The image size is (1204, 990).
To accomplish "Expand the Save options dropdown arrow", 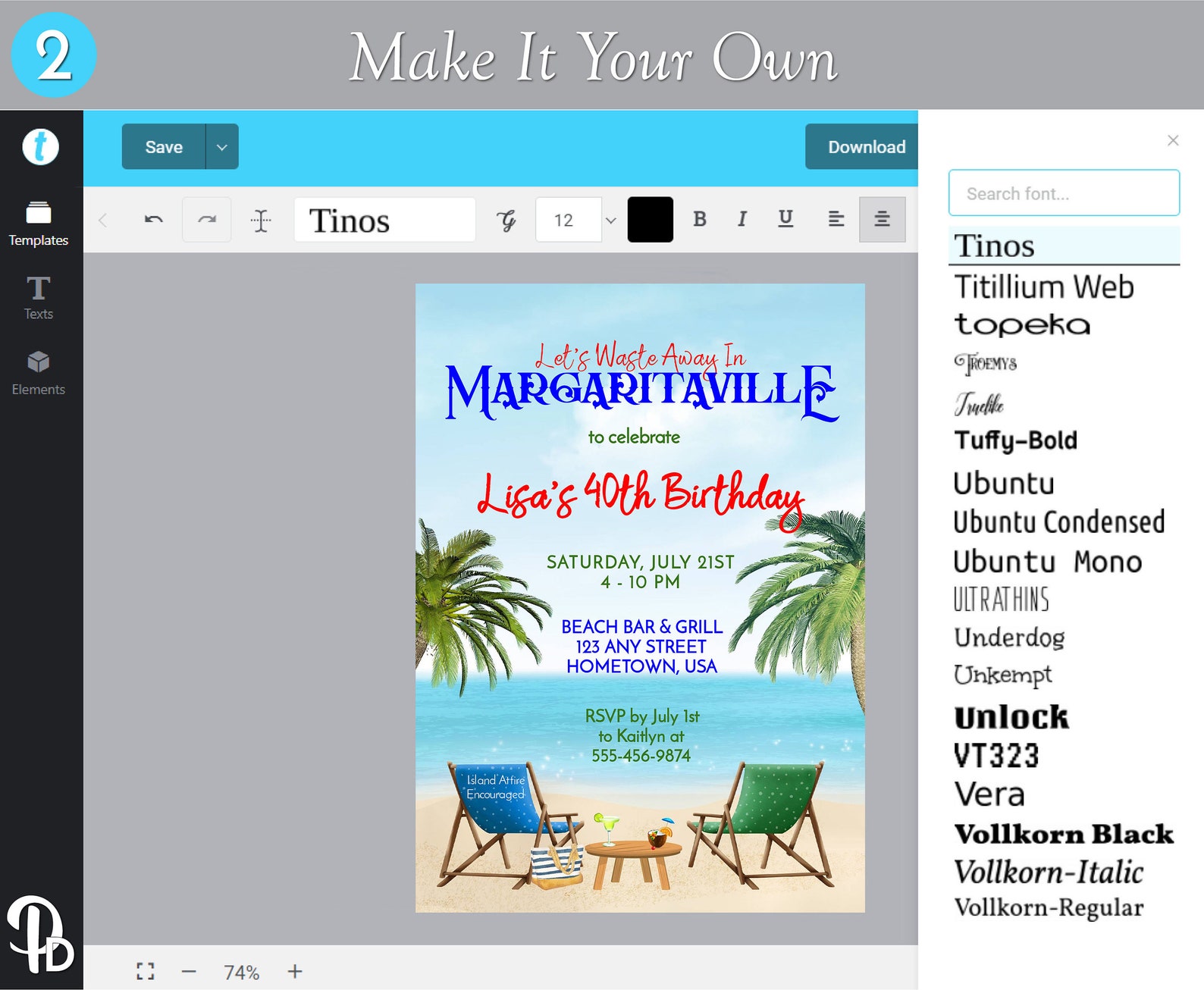I will (x=222, y=146).
